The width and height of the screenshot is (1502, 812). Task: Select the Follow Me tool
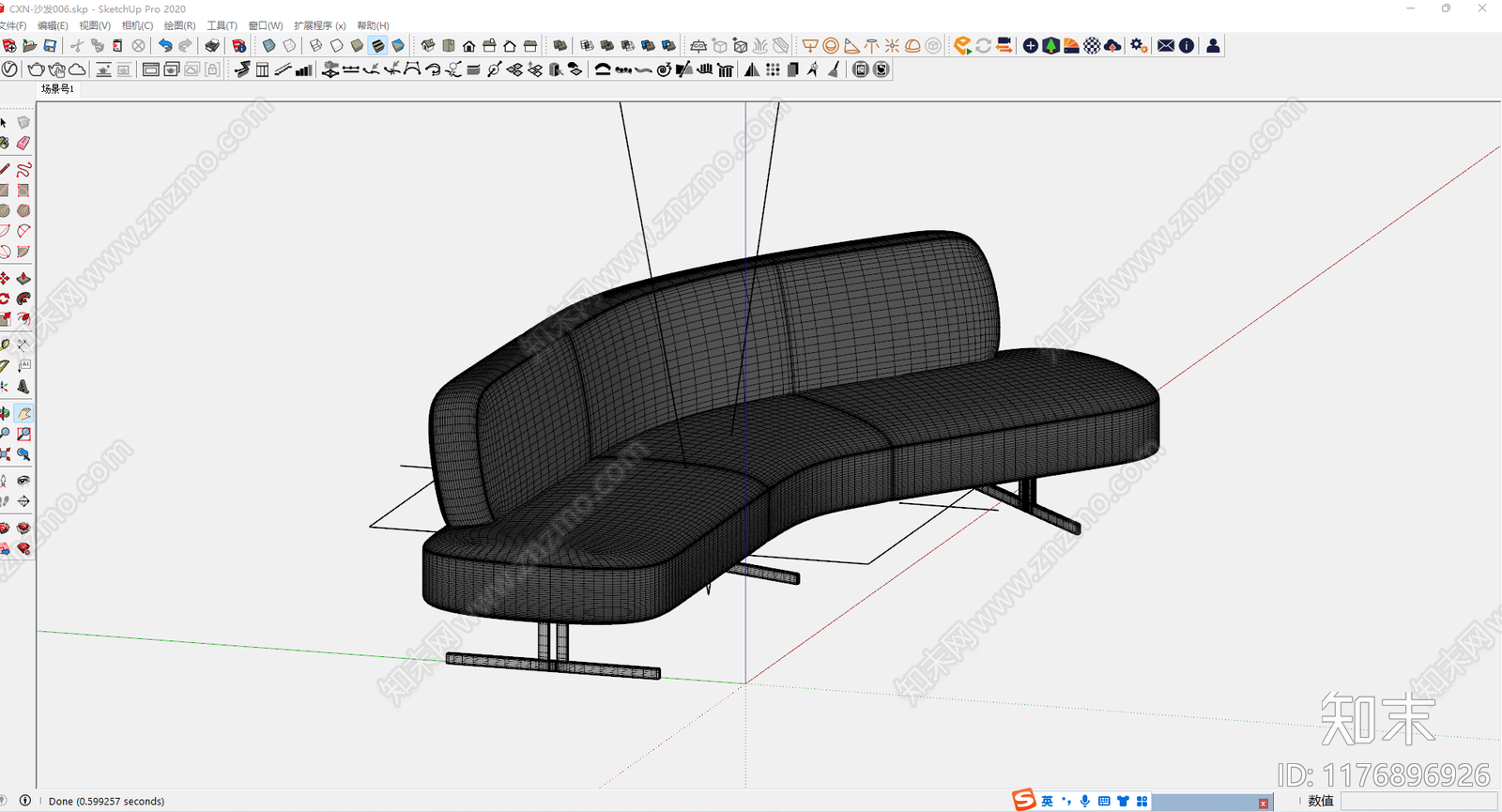pos(23,299)
